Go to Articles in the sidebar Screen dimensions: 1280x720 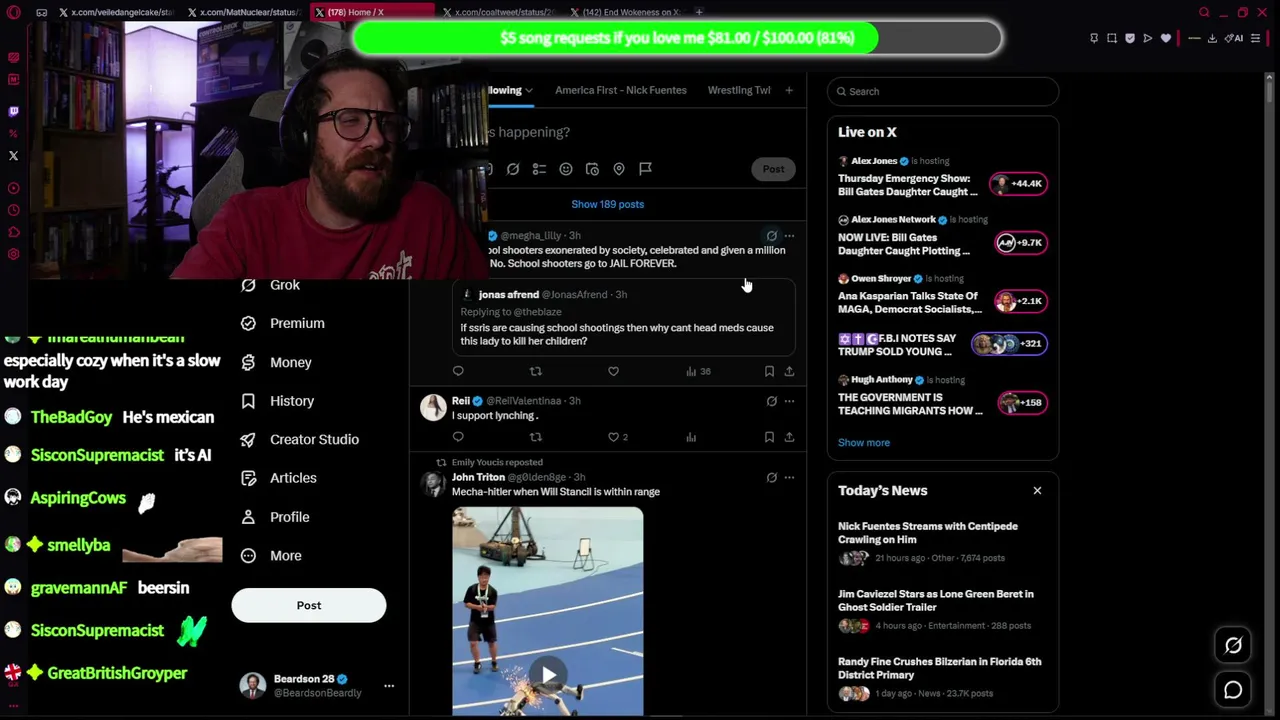pos(279,478)
